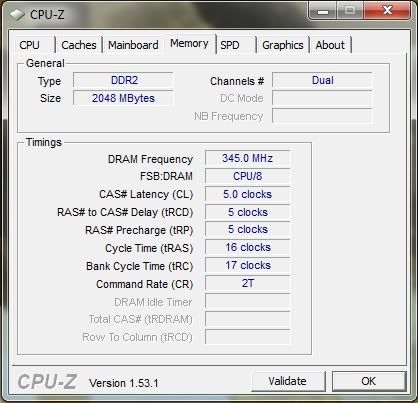Click the DRAM Frequency value 345.0 MHz
Viewport: 418px width, 403px height.
248,158
